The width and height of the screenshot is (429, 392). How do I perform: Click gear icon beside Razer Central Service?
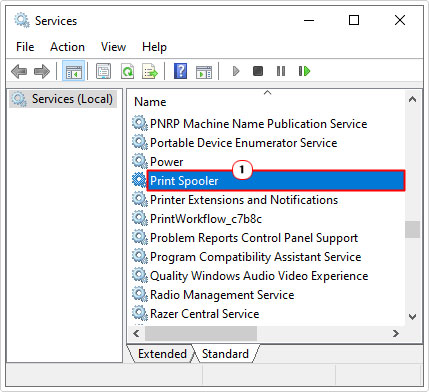(x=139, y=313)
